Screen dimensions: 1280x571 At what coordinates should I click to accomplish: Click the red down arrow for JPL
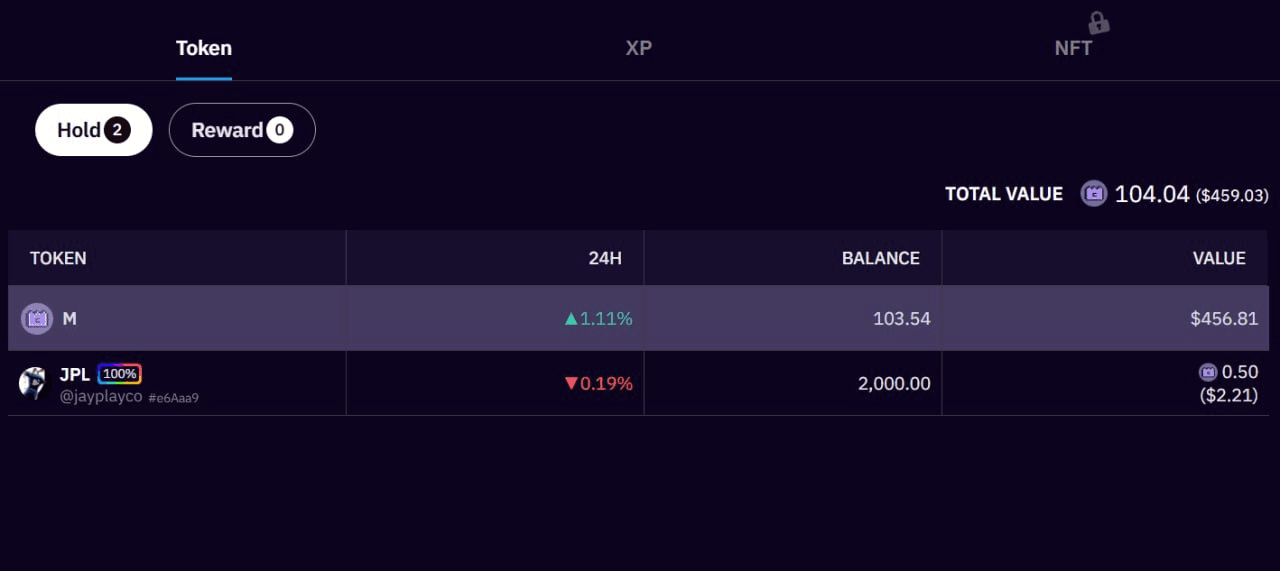tap(571, 383)
